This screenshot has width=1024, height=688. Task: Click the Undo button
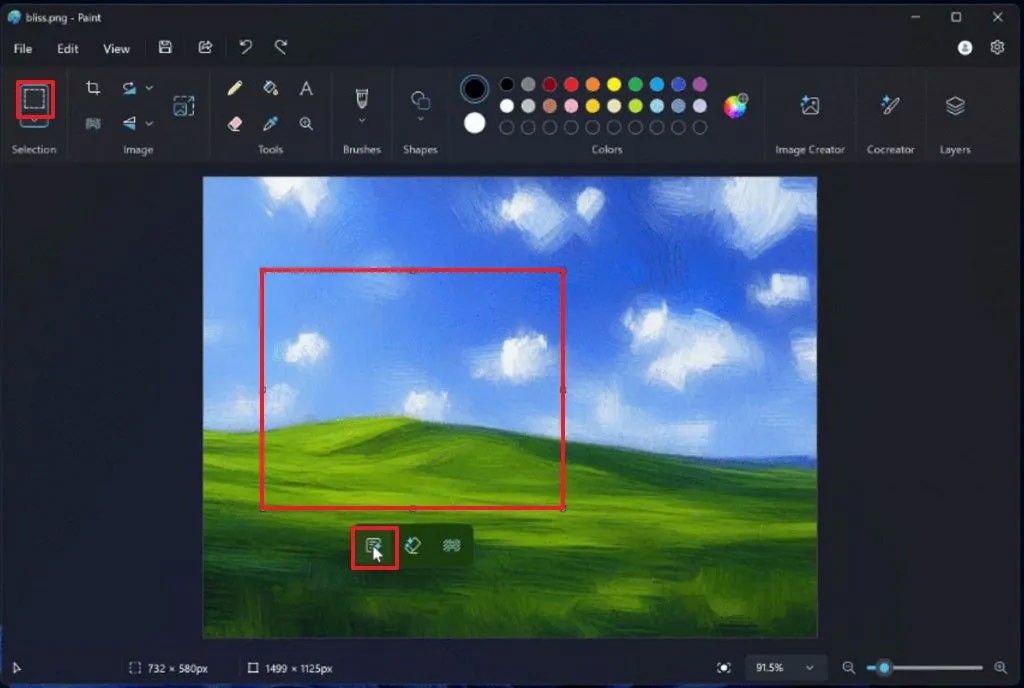point(245,47)
